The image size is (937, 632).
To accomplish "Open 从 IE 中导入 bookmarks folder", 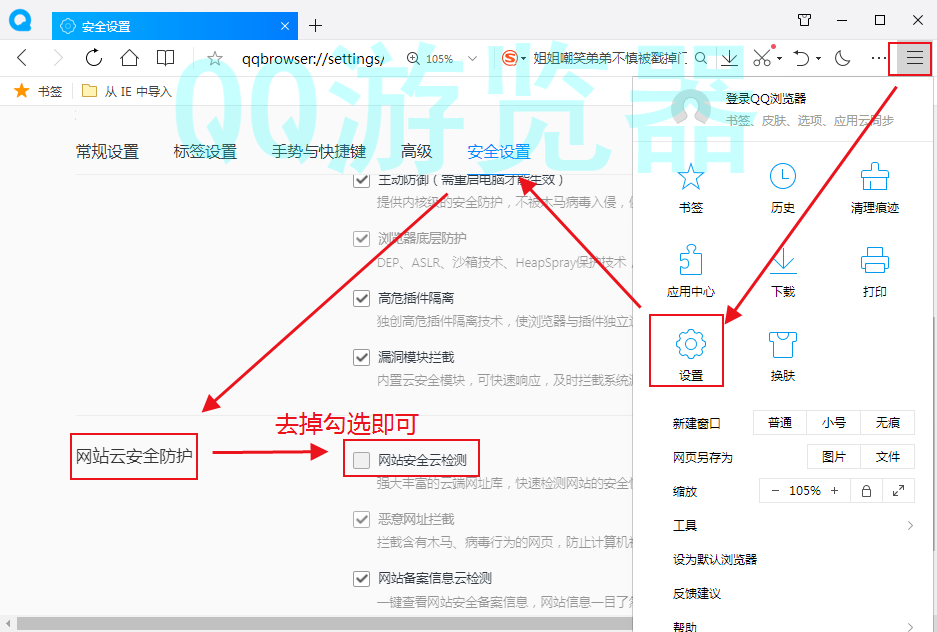I will pyautogui.click(x=127, y=91).
